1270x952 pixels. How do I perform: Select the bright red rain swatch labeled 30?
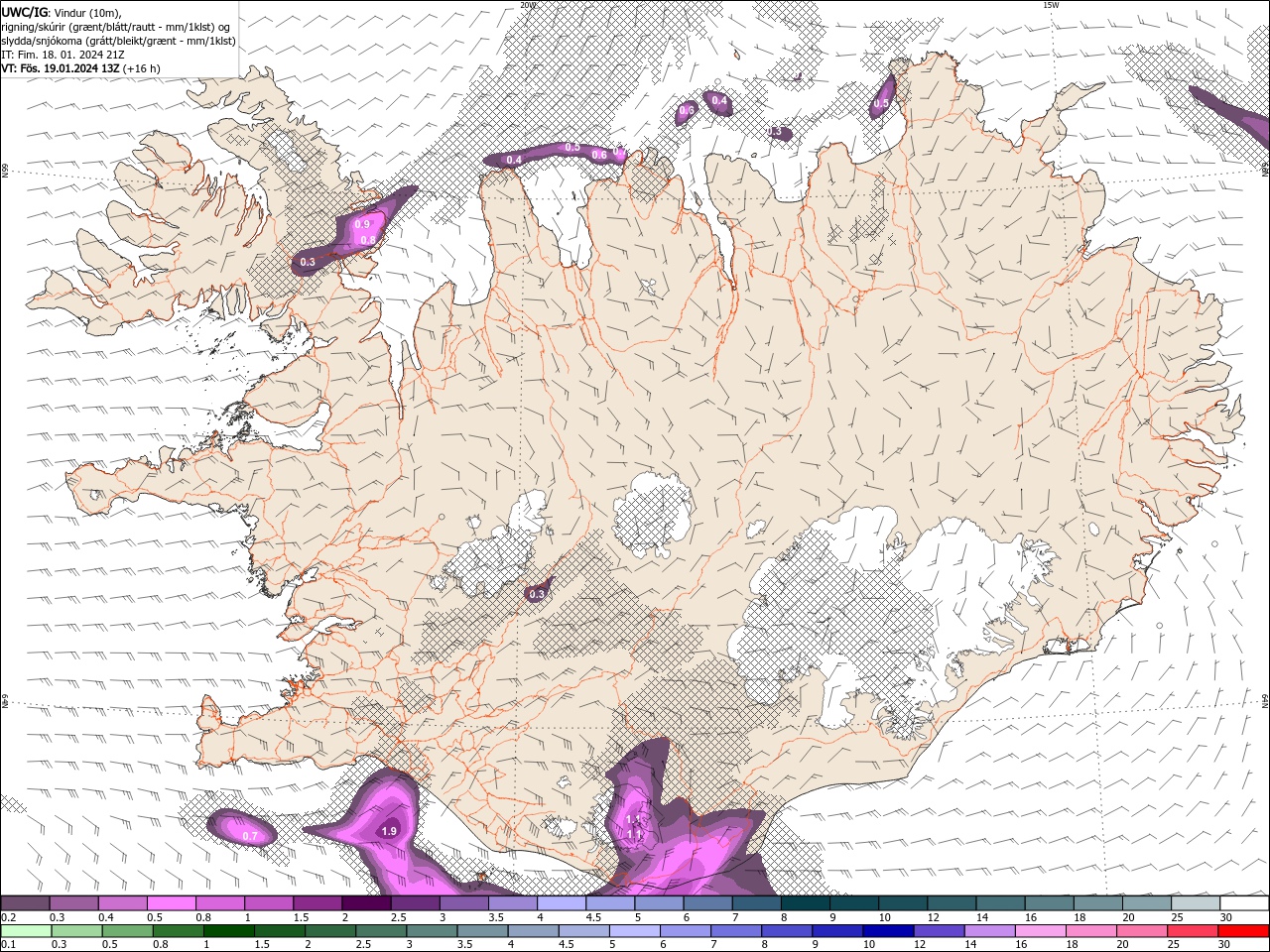[x=1244, y=931]
